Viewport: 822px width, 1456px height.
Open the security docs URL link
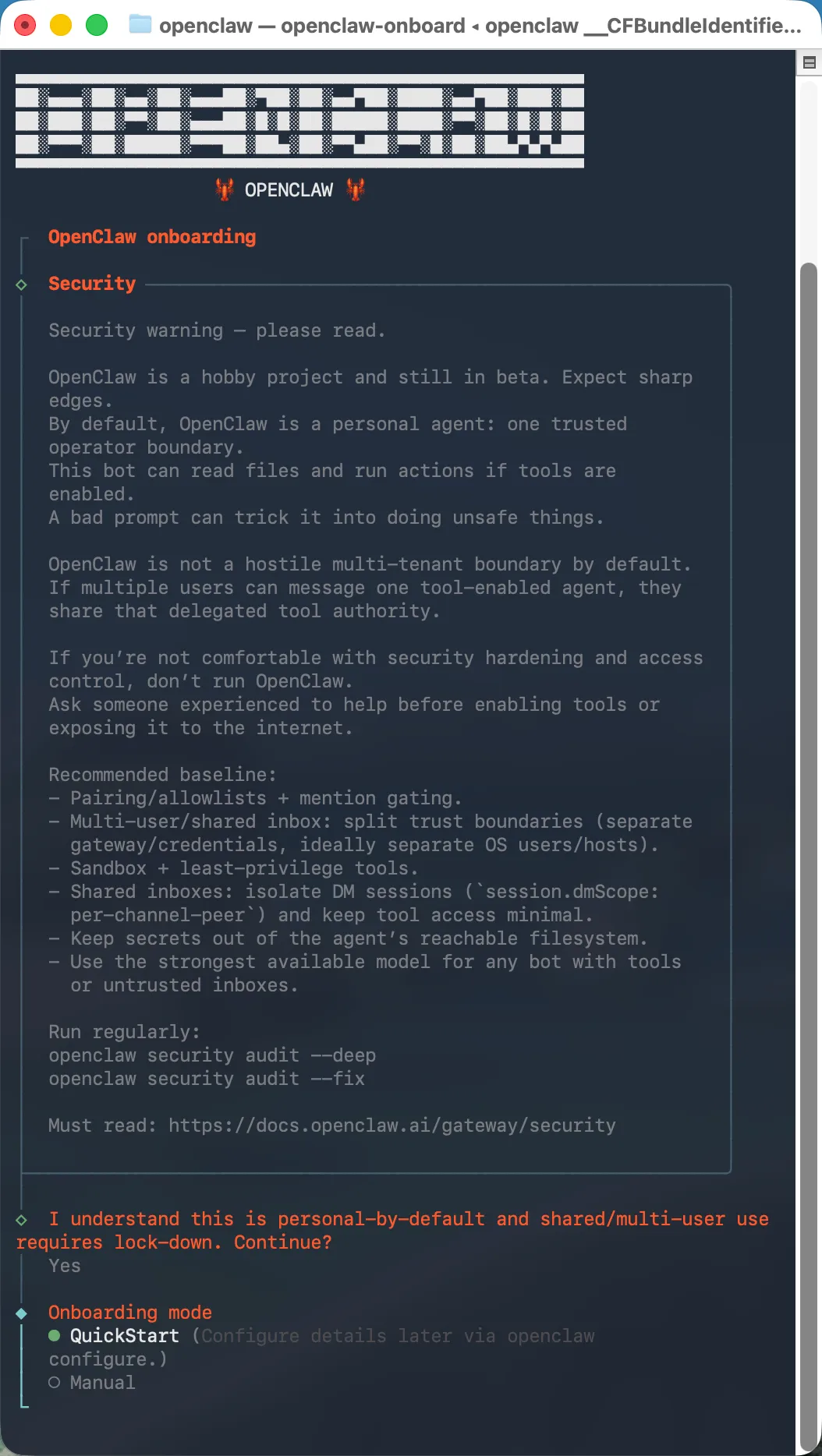pyautogui.click(x=392, y=1126)
